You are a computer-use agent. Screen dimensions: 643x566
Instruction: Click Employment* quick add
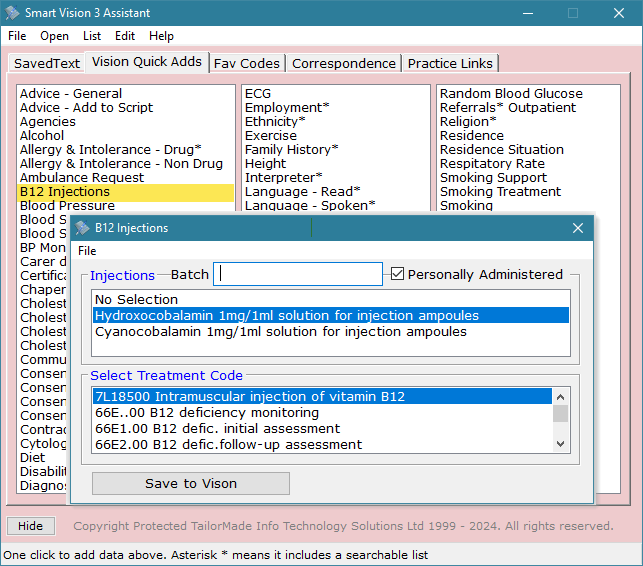287,107
